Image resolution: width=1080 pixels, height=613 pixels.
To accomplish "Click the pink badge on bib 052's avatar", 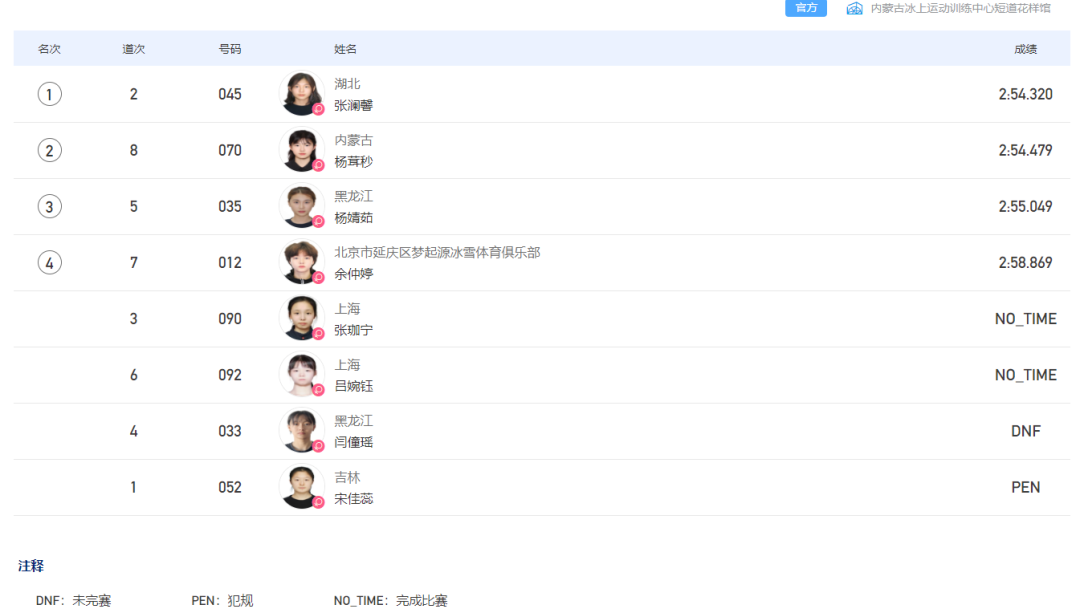I will [x=318, y=502].
